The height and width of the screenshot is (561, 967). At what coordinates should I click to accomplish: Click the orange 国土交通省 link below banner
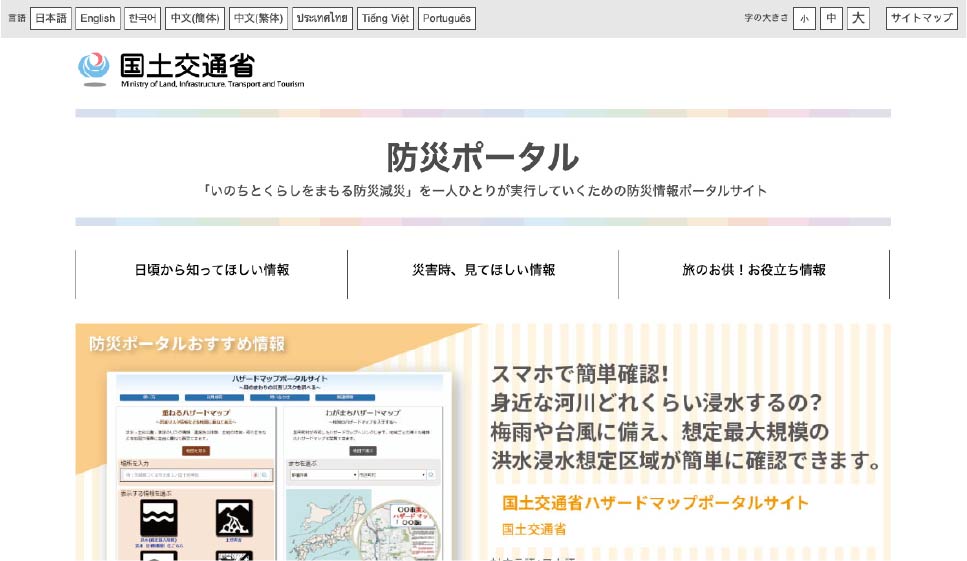click(534, 529)
